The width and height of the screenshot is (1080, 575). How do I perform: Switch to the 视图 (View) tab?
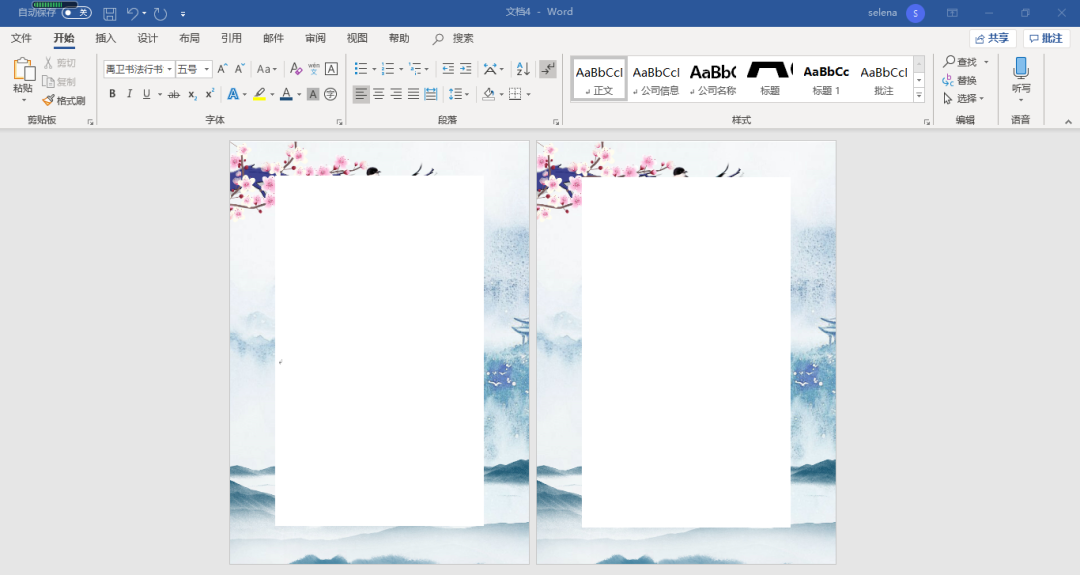point(357,39)
